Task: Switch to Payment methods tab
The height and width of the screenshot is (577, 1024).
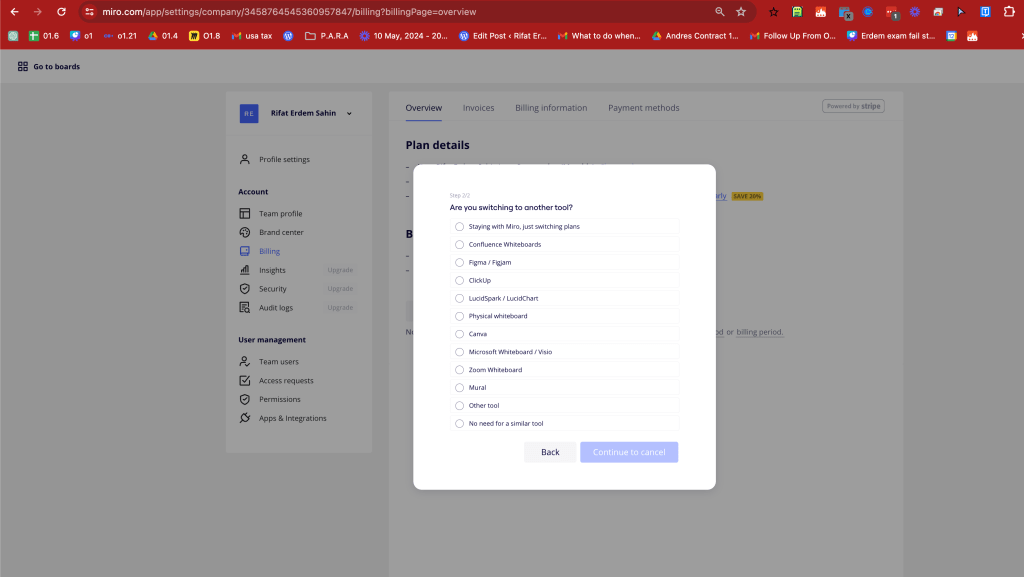Action: (644, 108)
